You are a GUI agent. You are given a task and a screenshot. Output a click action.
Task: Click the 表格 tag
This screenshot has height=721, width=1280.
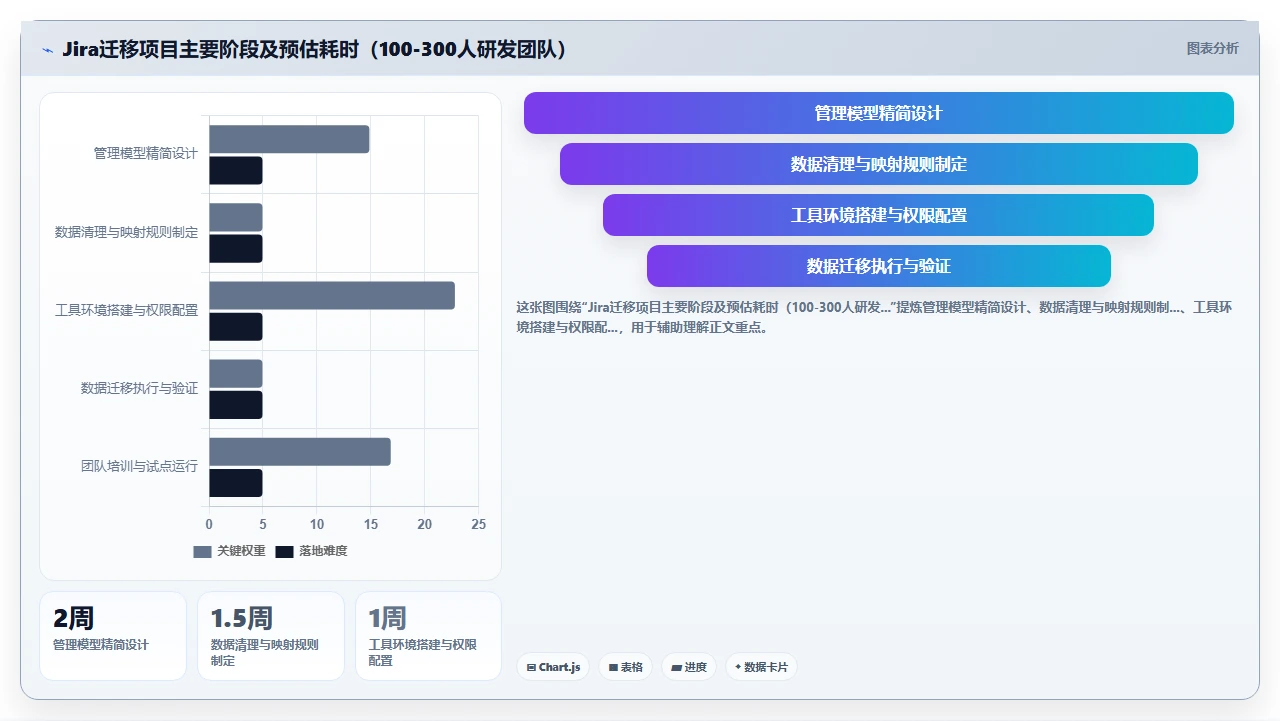(x=625, y=667)
